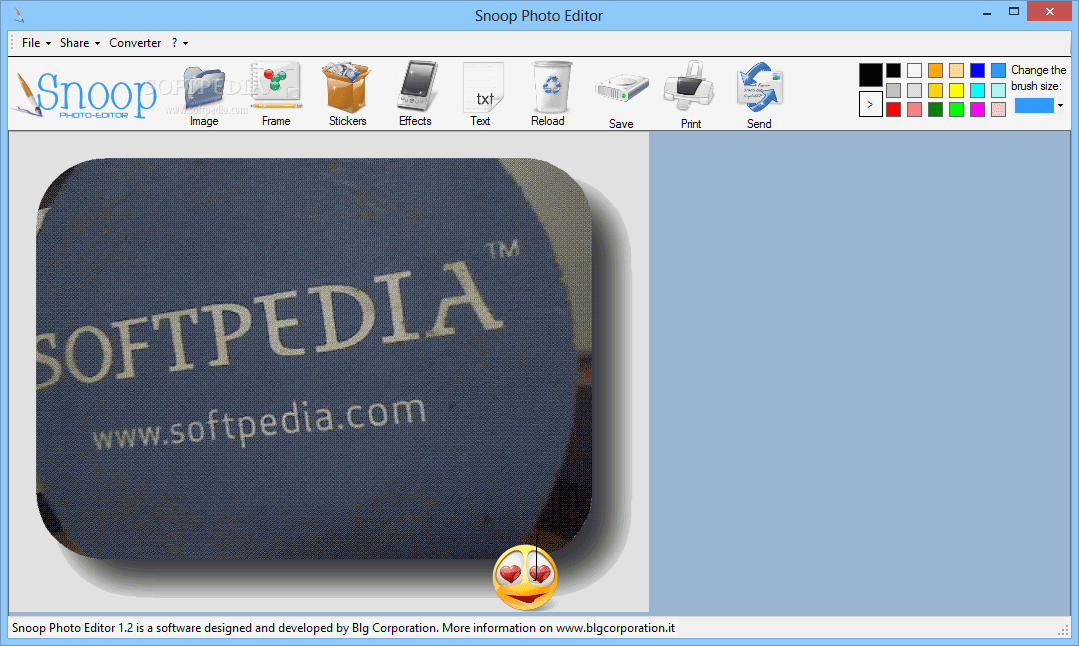
Task: Pick the yellow color swatch
Action: pos(957,90)
